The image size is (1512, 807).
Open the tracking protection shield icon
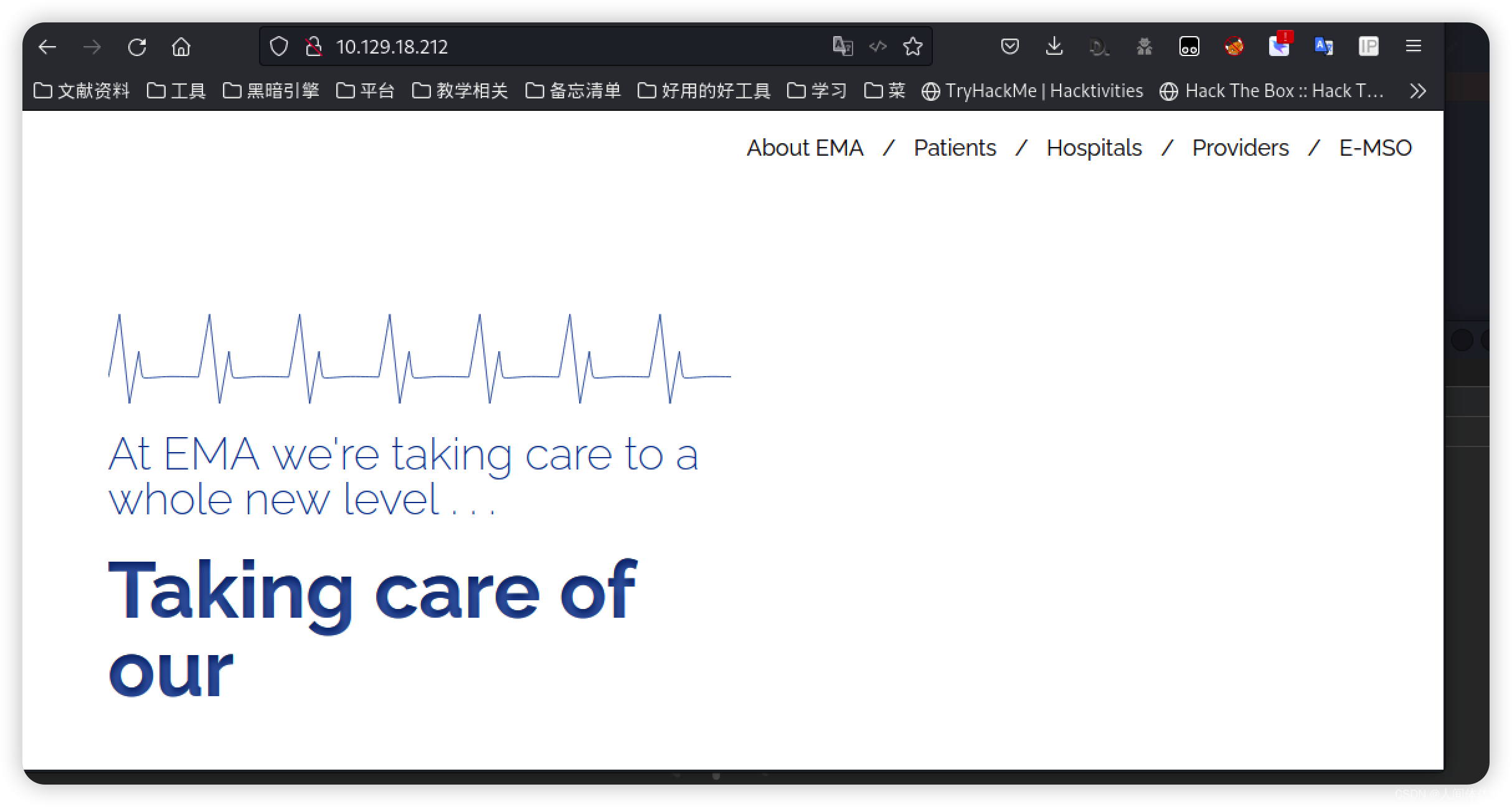coord(279,47)
